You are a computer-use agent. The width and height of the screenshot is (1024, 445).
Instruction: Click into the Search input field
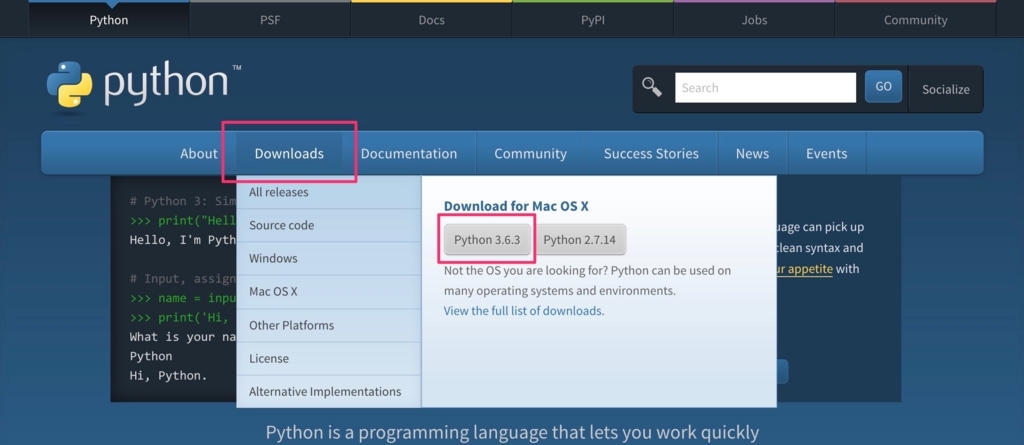(x=765, y=88)
